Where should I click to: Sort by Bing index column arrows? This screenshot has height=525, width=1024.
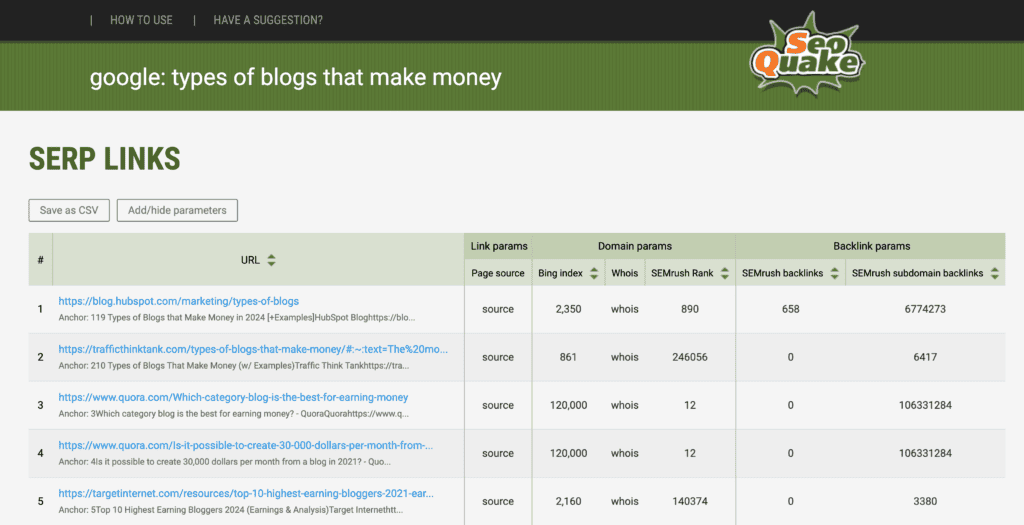tap(594, 273)
